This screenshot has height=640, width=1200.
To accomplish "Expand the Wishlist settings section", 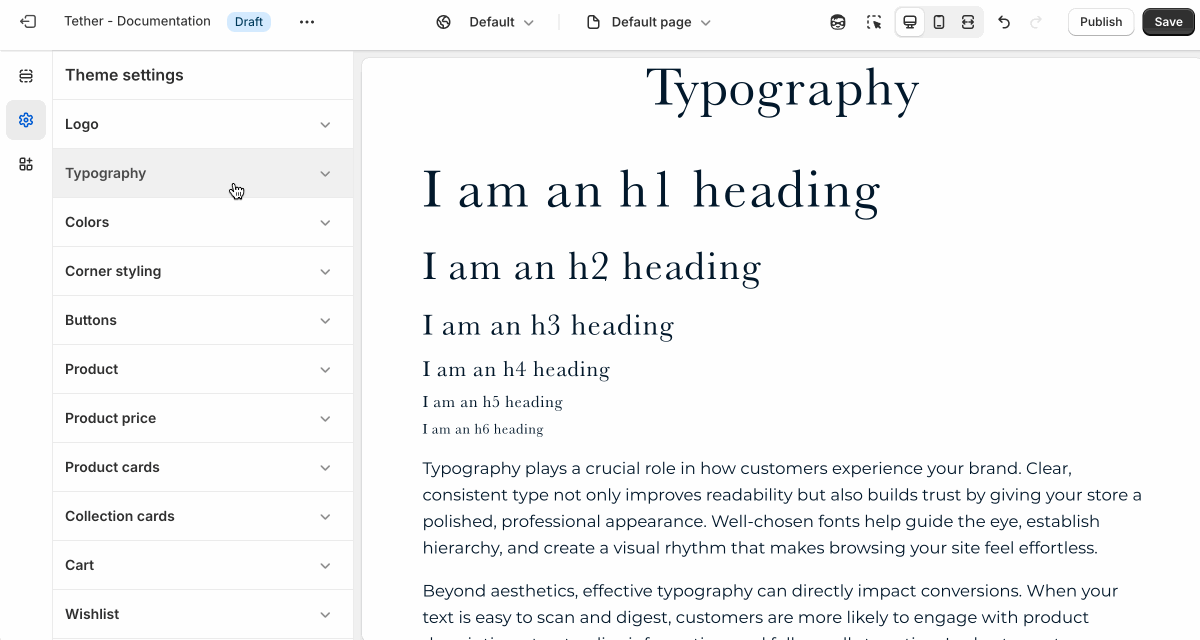I will point(203,614).
